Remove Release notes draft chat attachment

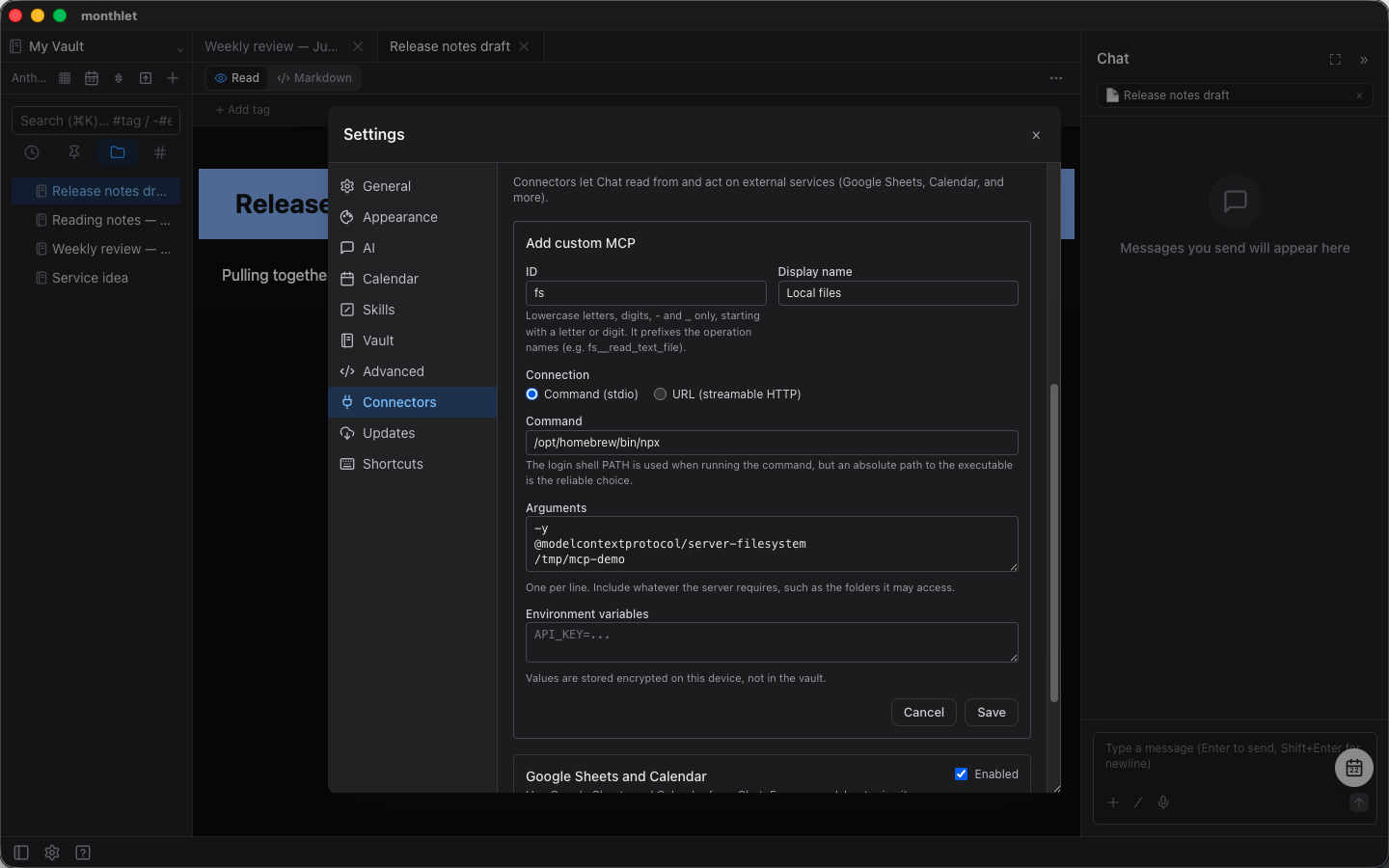click(1359, 95)
